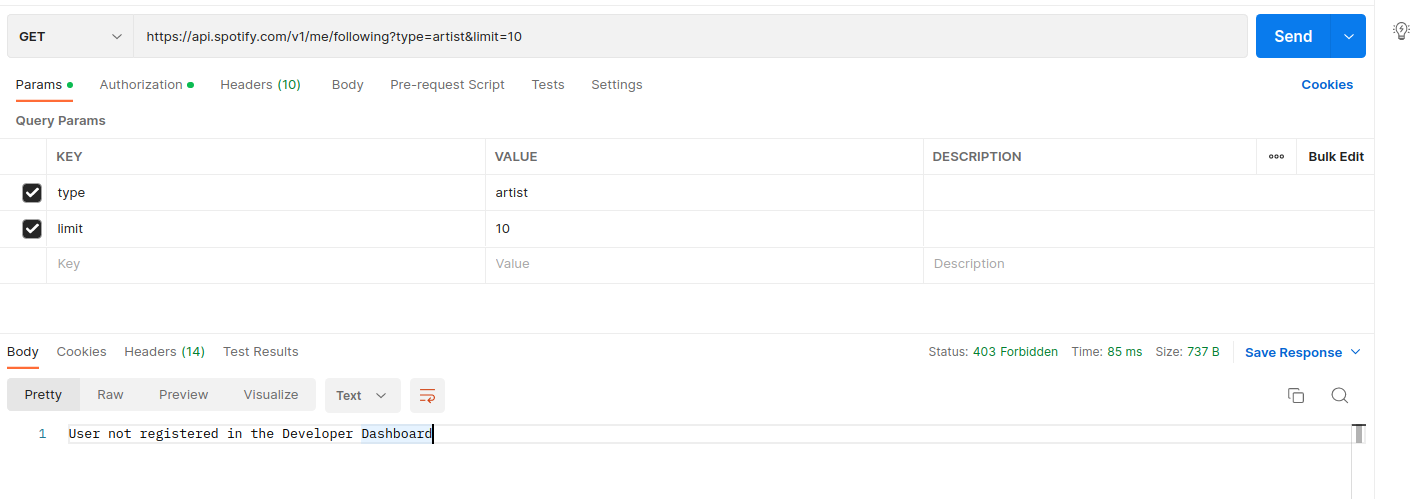This screenshot has height=499, width=1428.
Task: Uncheck the limit parameter checkbox
Action: pos(32,229)
